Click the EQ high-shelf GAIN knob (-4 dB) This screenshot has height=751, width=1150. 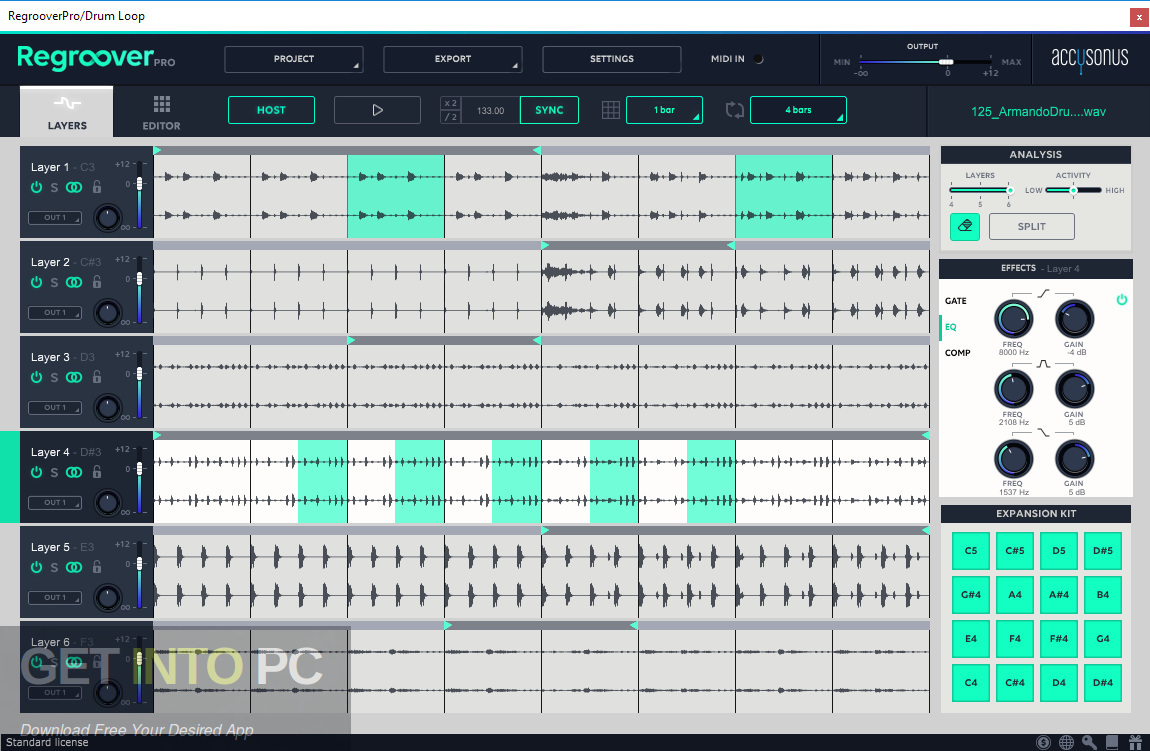point(1074,320)
